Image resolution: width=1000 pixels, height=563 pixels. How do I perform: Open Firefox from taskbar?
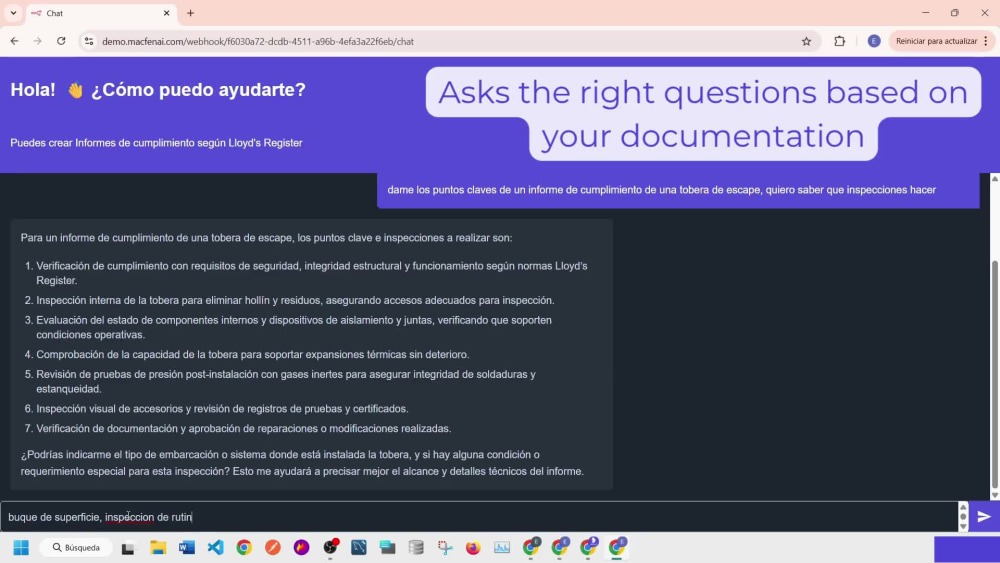[473, 548]
